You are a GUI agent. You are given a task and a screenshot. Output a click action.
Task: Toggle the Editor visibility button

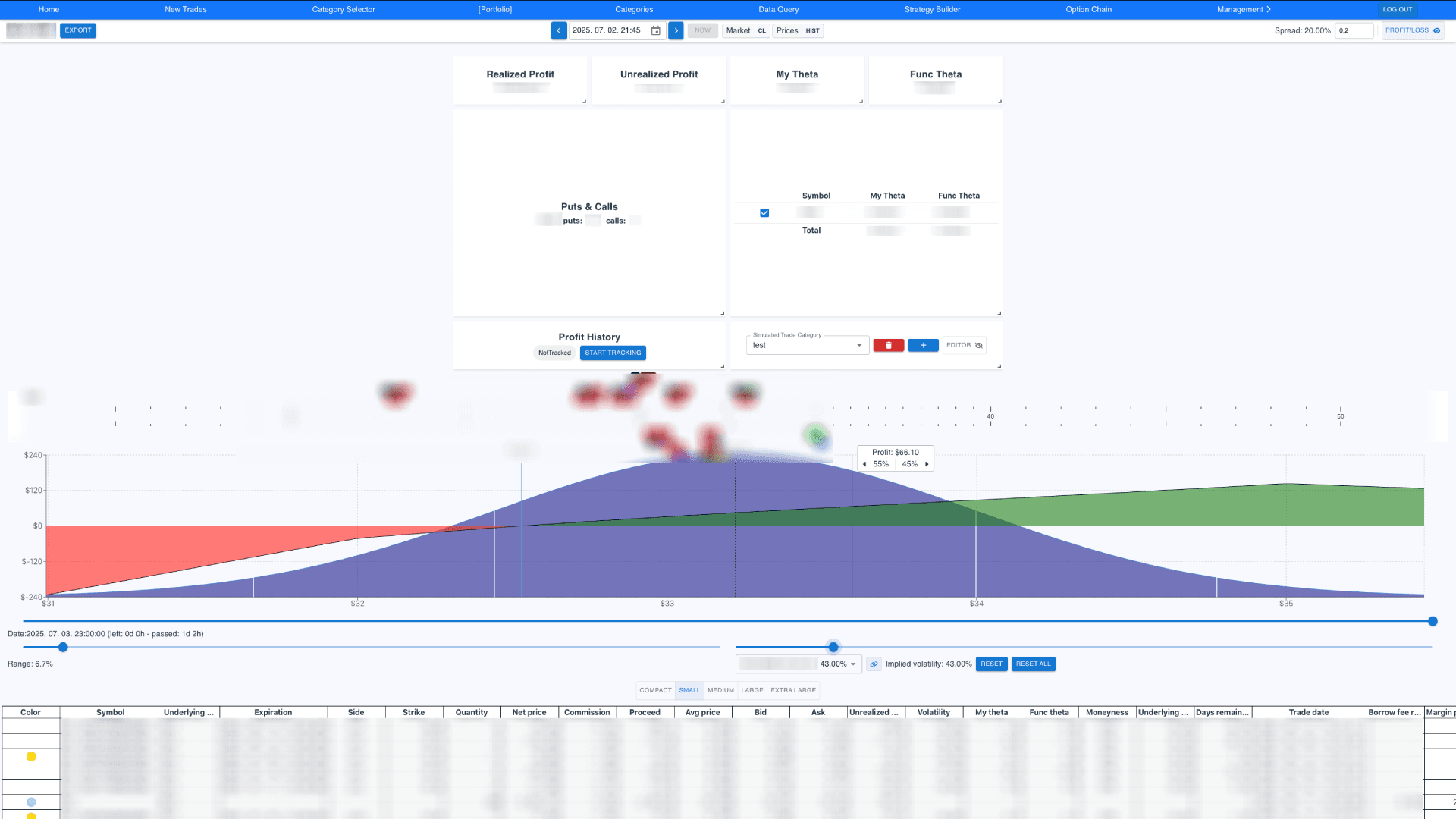[x=965, y=345]
